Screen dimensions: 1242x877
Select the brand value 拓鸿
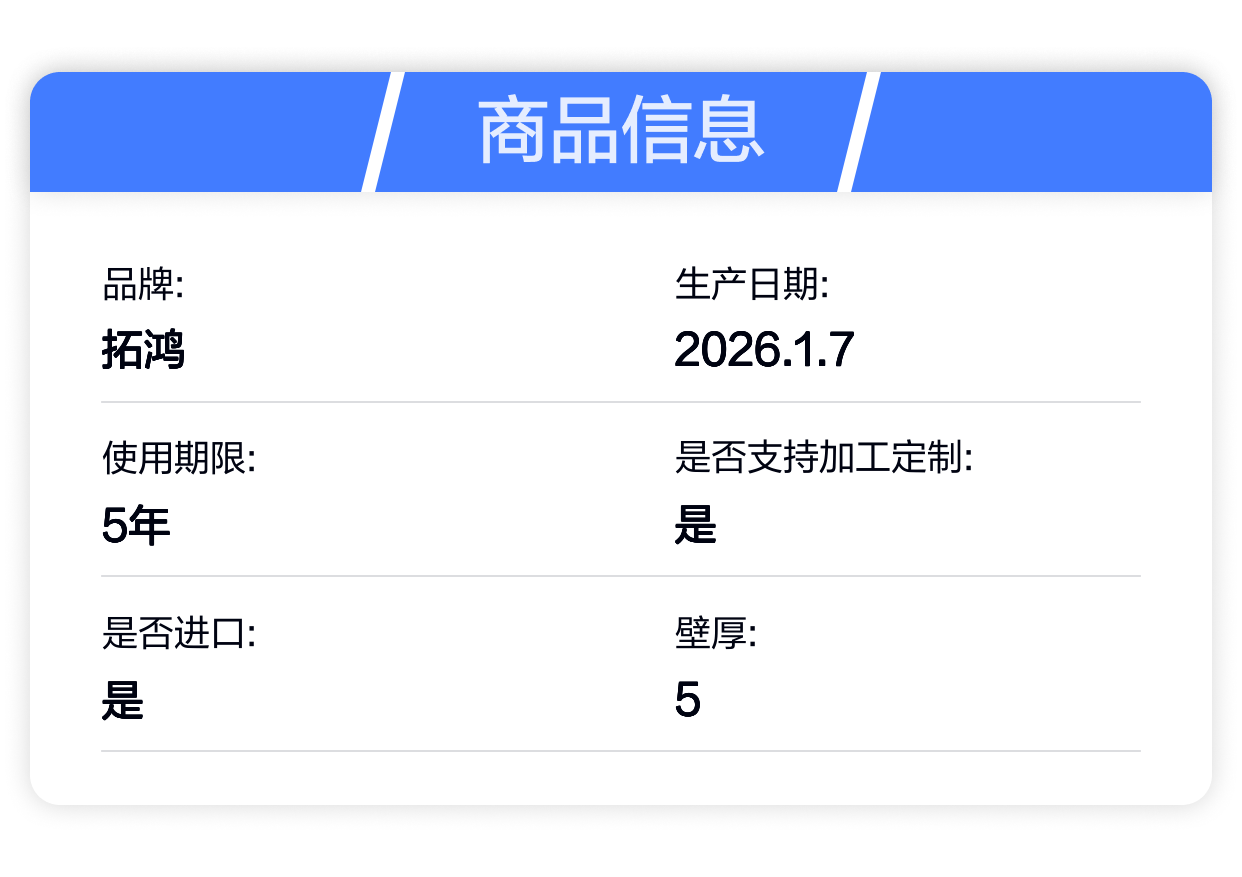tap(143, 351)
